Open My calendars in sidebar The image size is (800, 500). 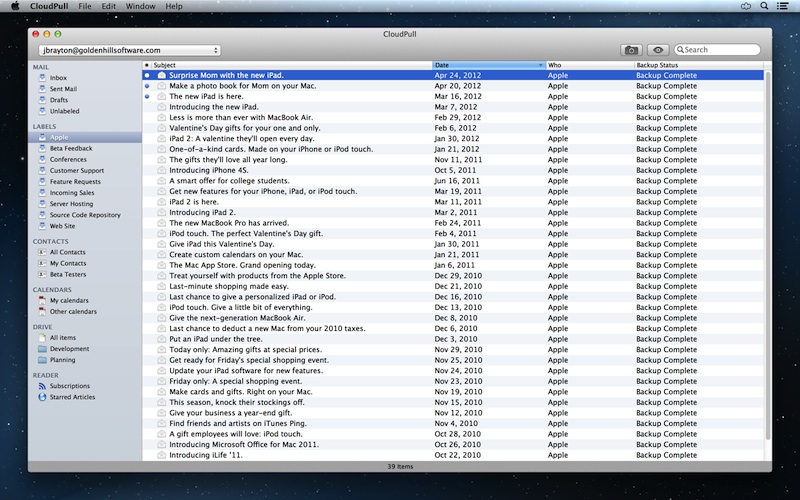pos(69,300)
